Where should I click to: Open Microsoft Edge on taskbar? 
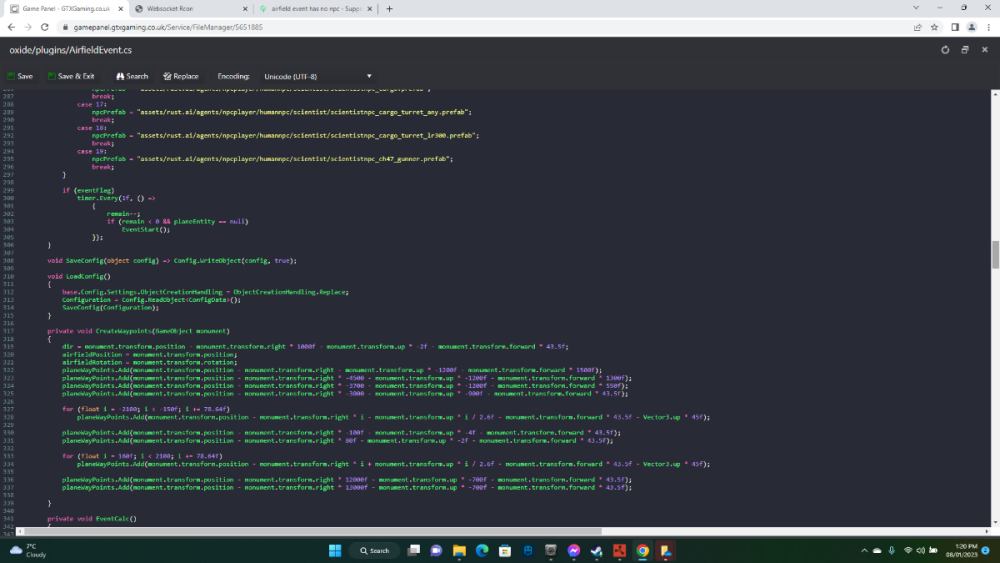(482, 550)
